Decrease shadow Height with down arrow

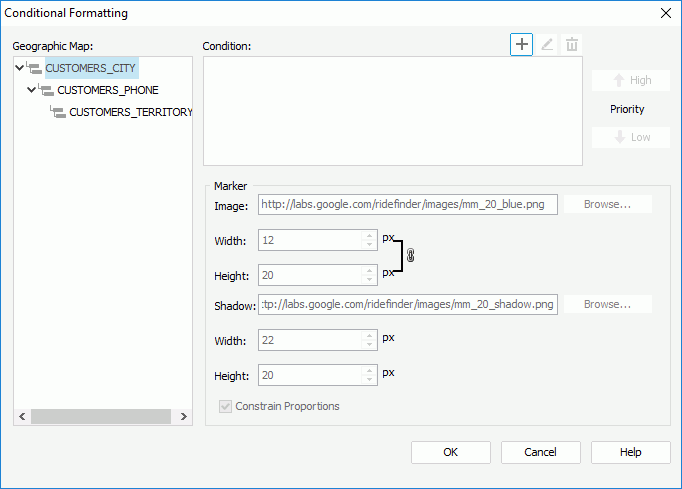pos(369,380)
